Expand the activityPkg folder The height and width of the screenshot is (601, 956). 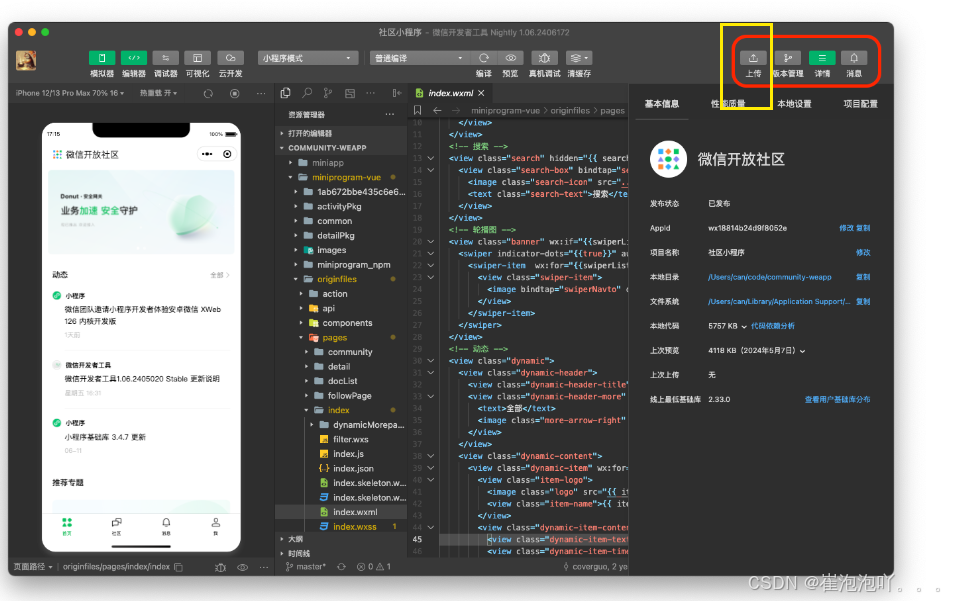click(x=340, y=207)
